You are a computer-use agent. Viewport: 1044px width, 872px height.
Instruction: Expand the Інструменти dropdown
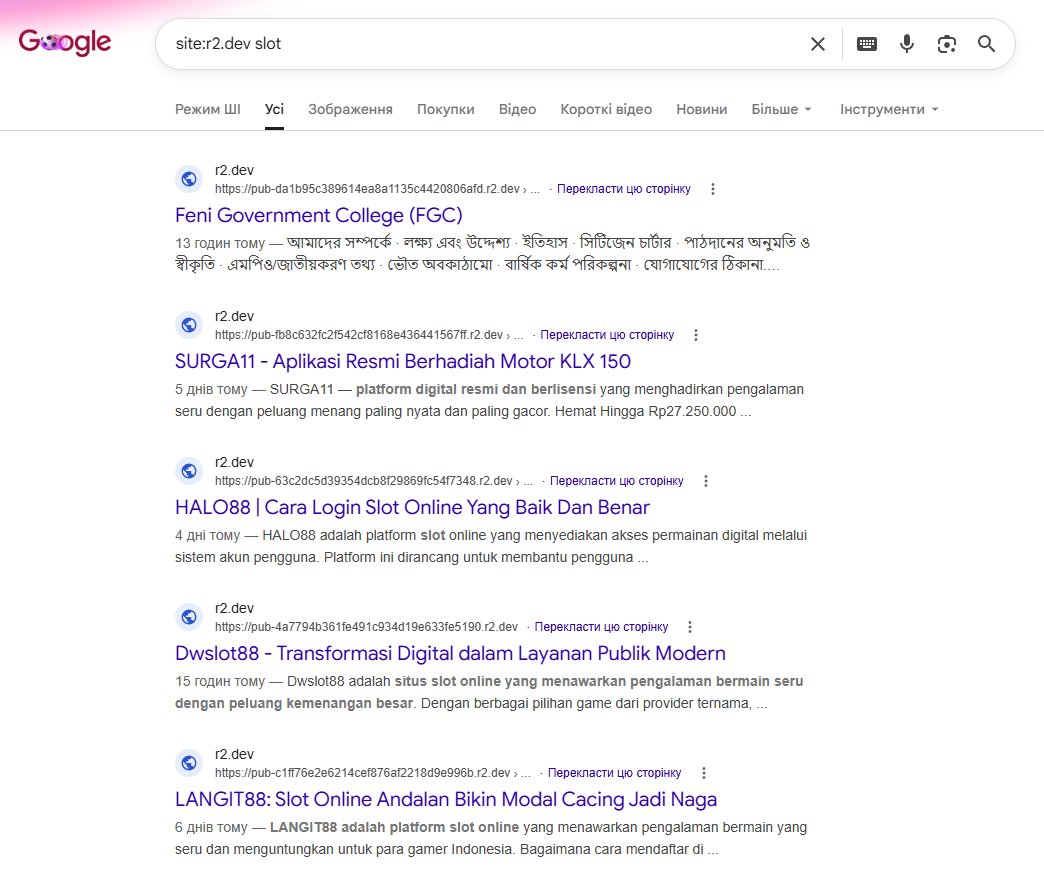889,109
